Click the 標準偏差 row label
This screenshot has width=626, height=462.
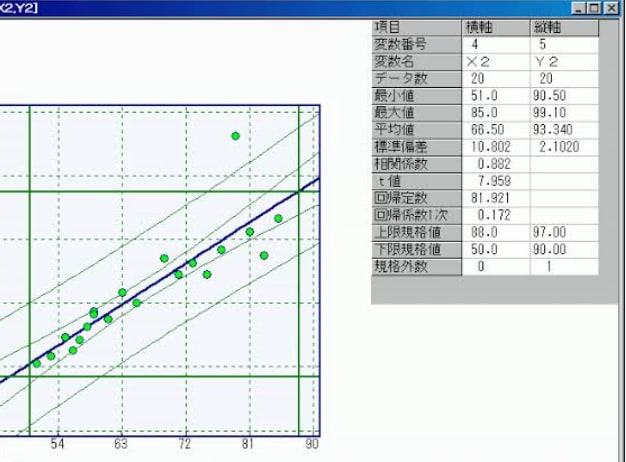(417, 147)
